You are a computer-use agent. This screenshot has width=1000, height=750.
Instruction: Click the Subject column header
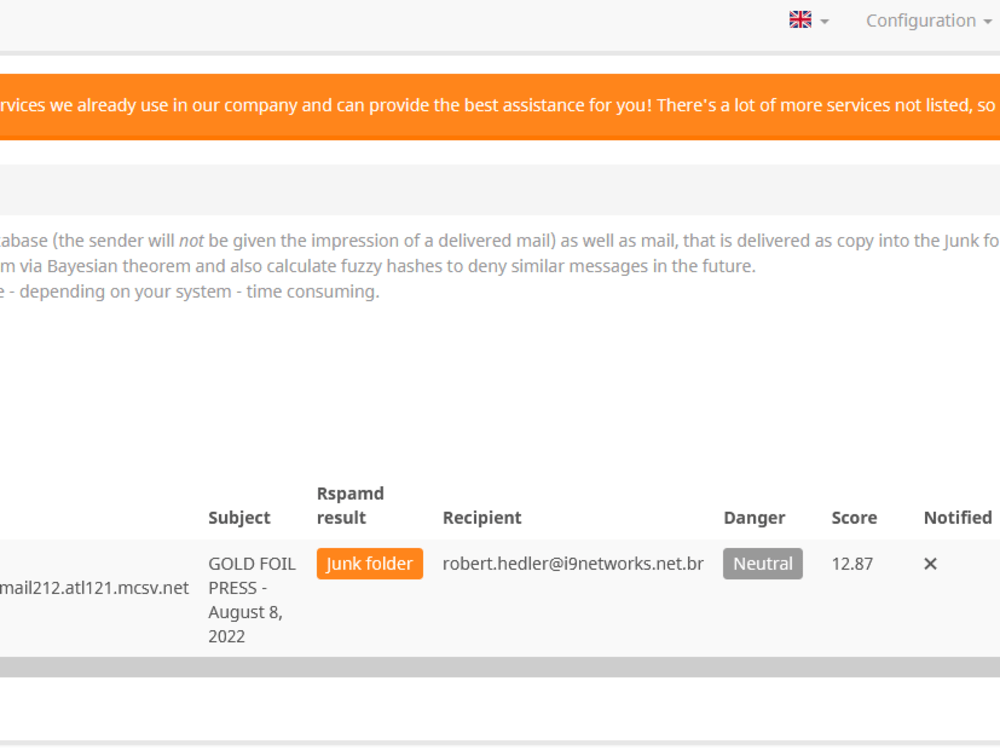238,517
